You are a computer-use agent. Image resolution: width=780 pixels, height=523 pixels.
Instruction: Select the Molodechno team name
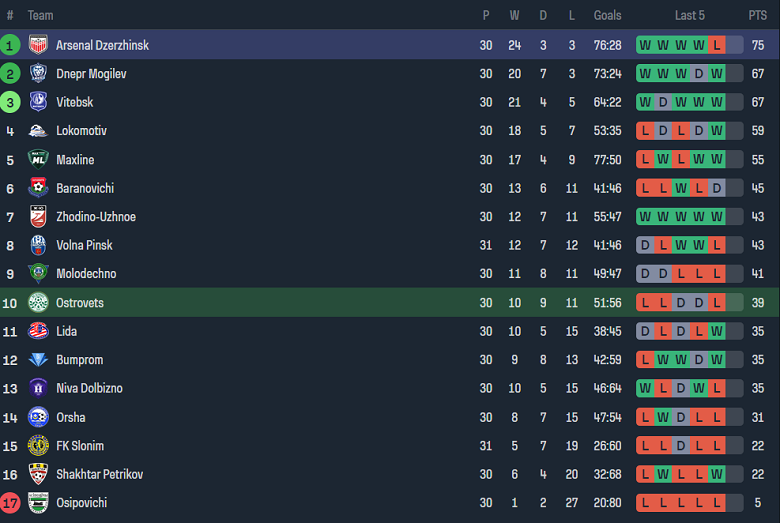click(x=86, y=274)
